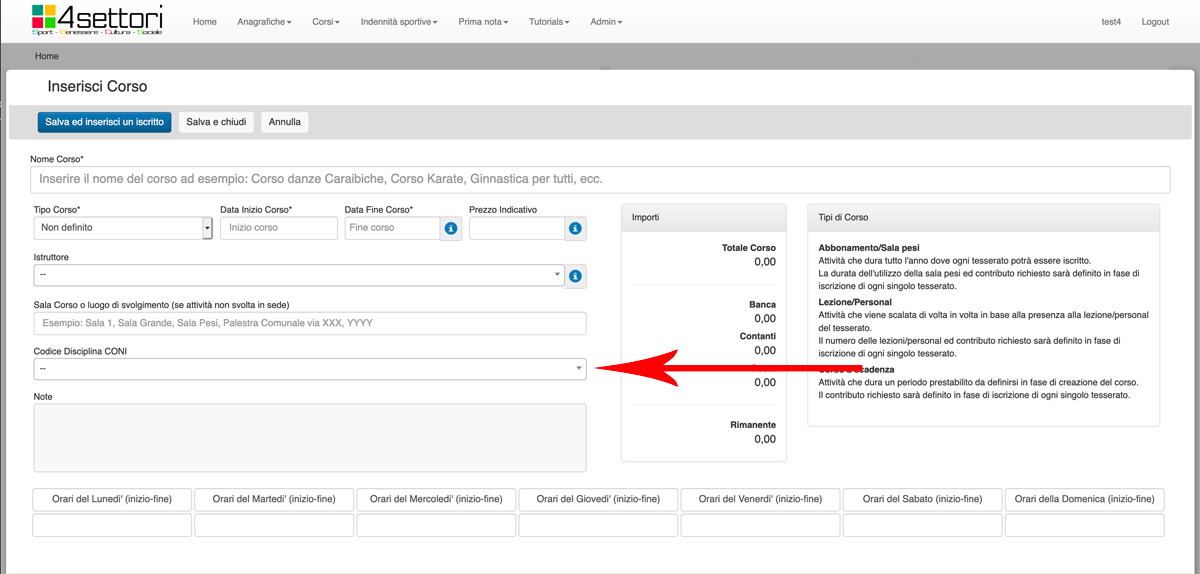Open the Corsi menu

click(x=326, y=22)
